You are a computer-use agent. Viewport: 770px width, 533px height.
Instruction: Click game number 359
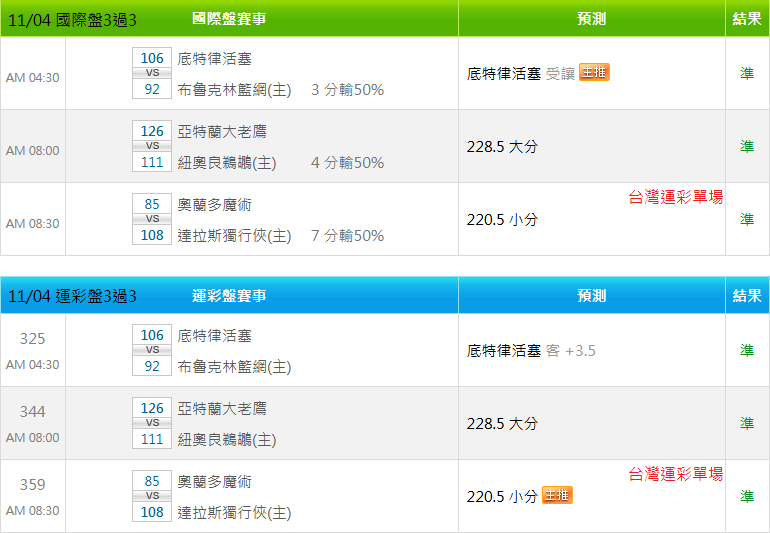32,484
